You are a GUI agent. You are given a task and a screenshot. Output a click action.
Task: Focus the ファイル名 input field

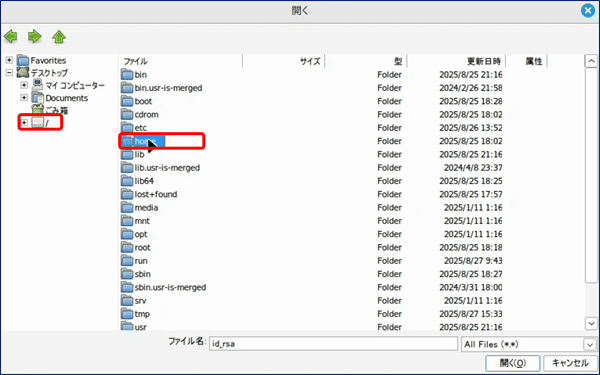(x=333, y=344)
